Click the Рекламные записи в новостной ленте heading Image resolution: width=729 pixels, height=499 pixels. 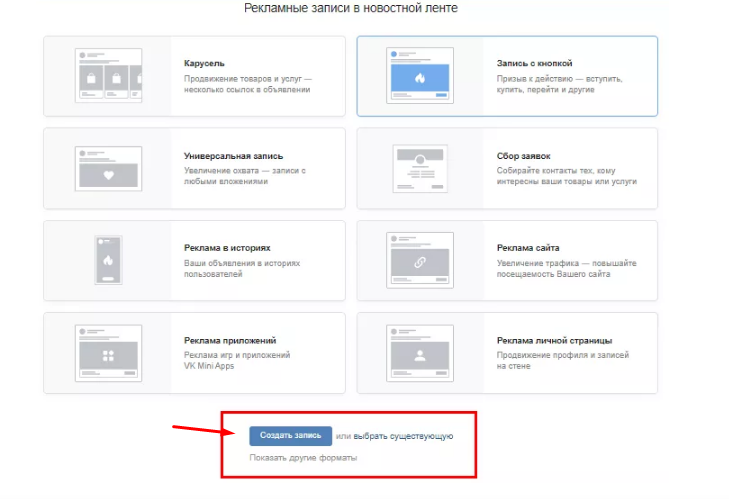tap(351, 9)
